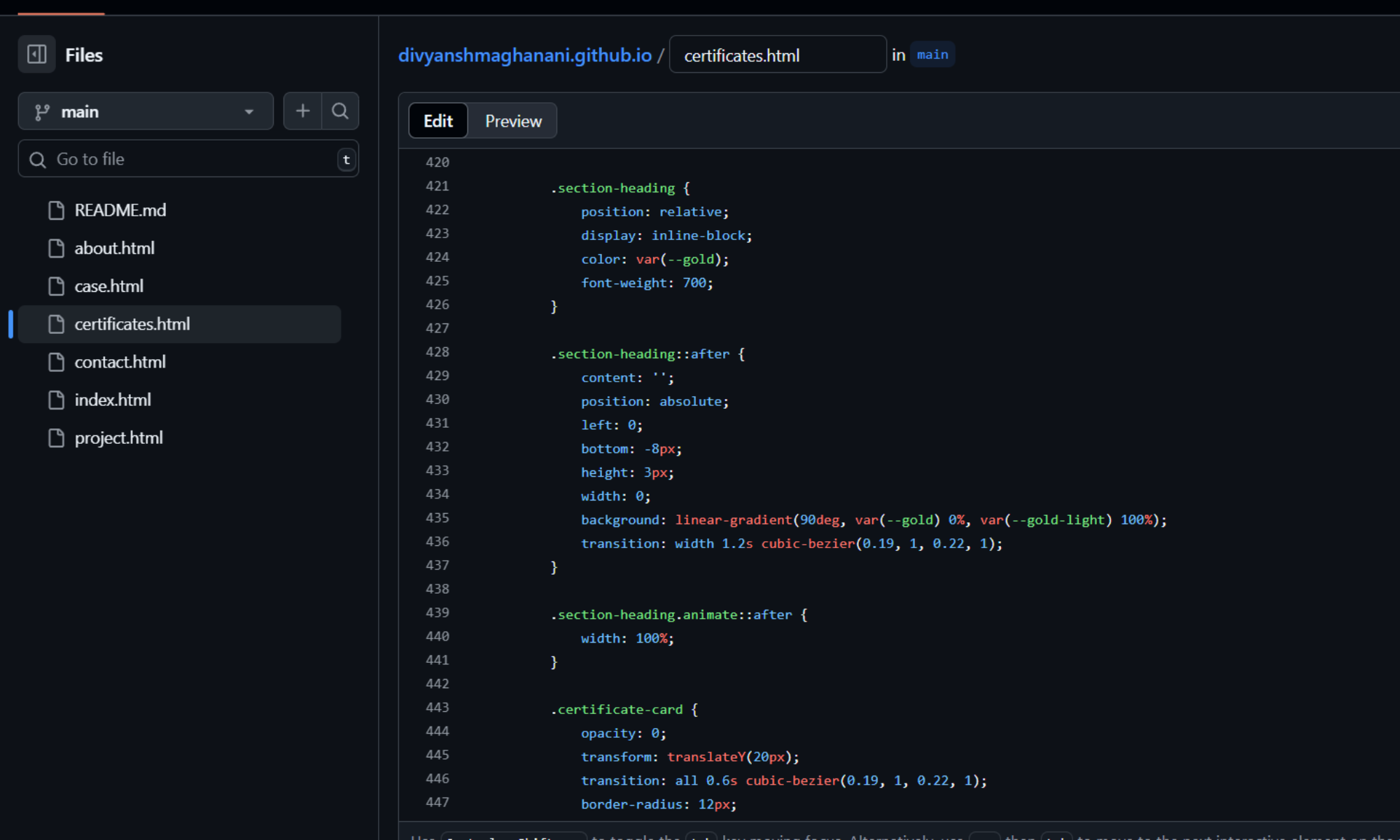Click the main branch label badge

pos(932,55)
